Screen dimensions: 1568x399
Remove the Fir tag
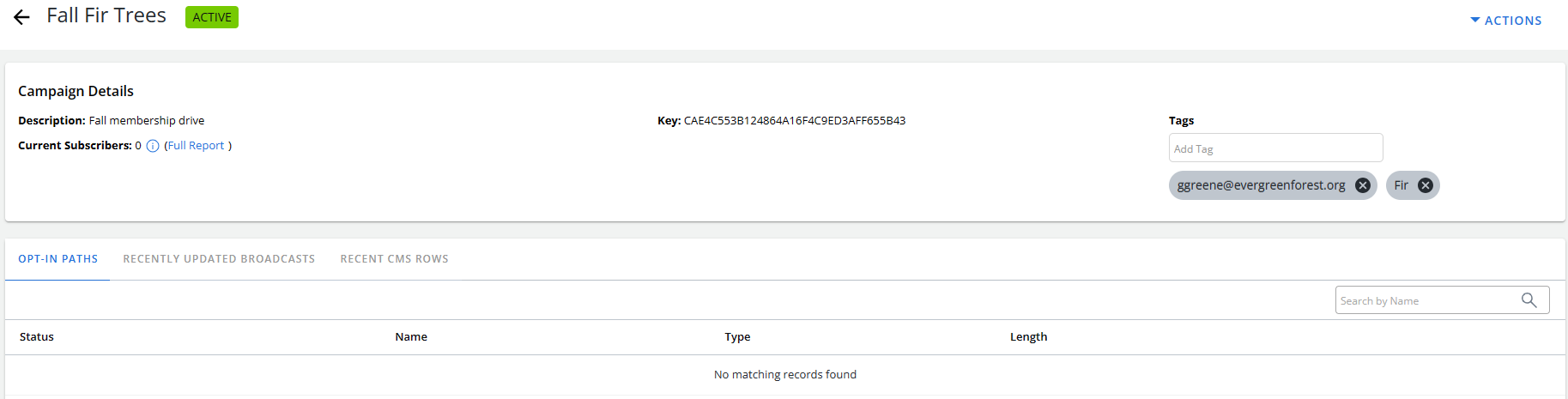(x=1425, y=185)
